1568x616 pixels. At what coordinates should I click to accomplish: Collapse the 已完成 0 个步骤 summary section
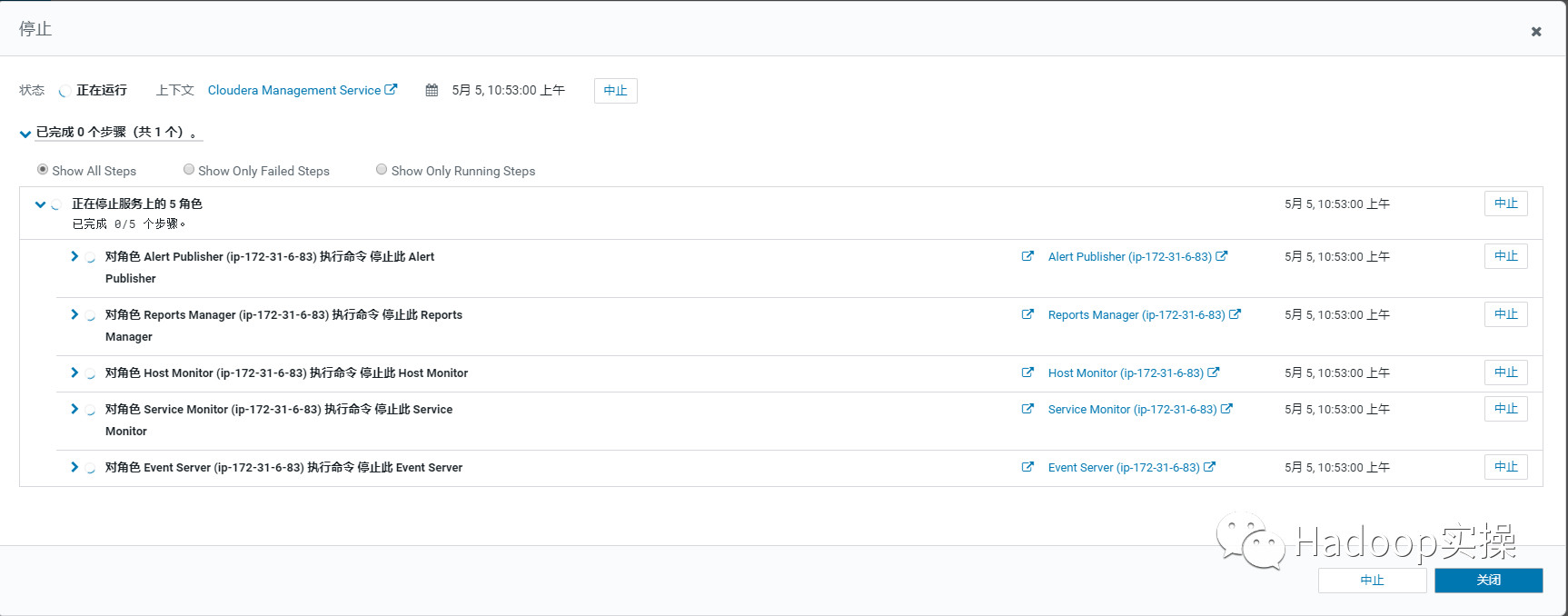[x=25, y=134]
